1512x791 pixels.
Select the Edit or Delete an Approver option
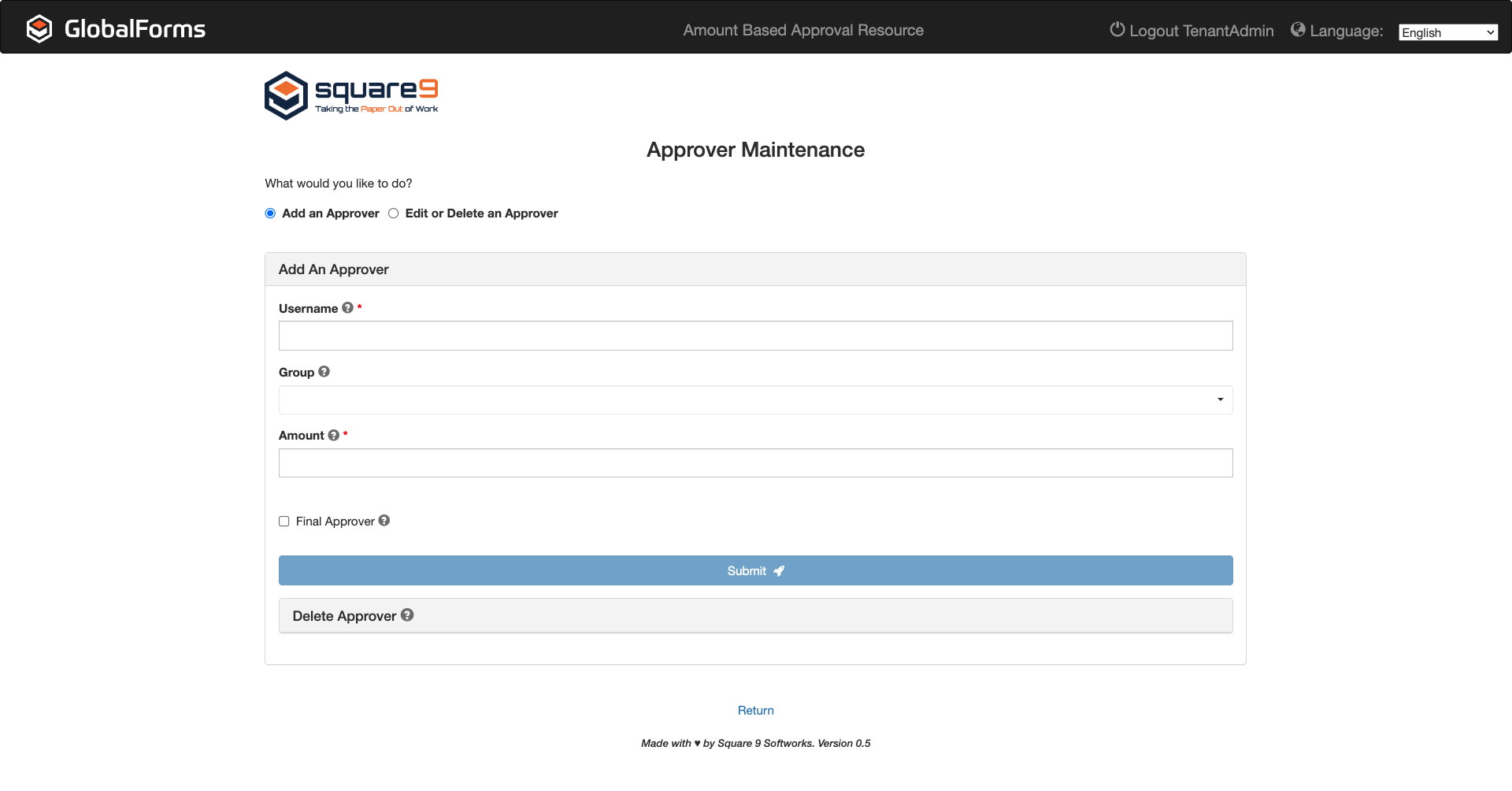[394, 213]
